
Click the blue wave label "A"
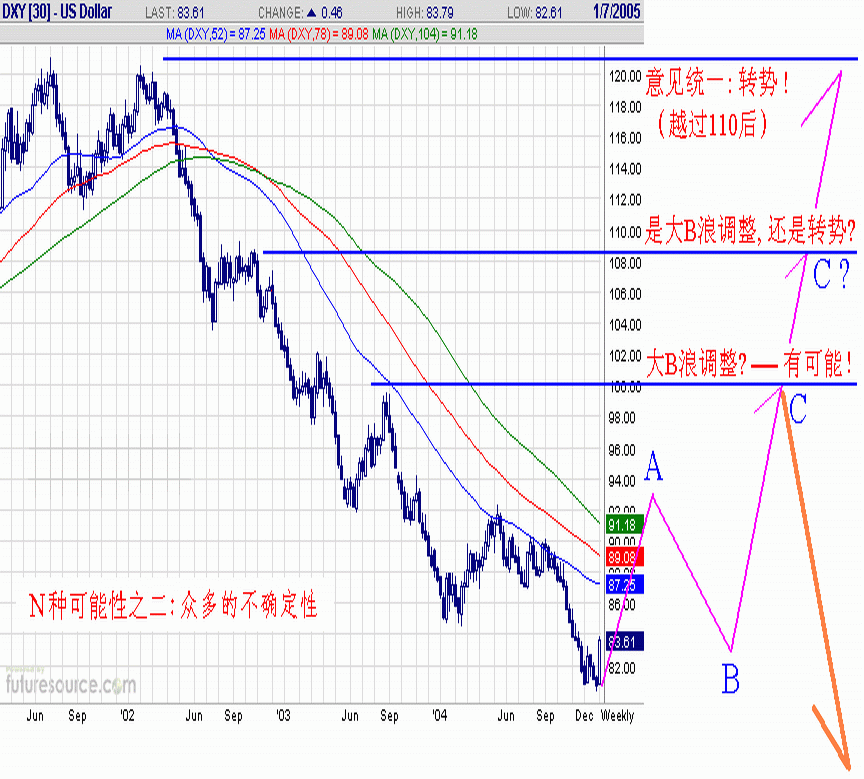[x=654, y=466]
